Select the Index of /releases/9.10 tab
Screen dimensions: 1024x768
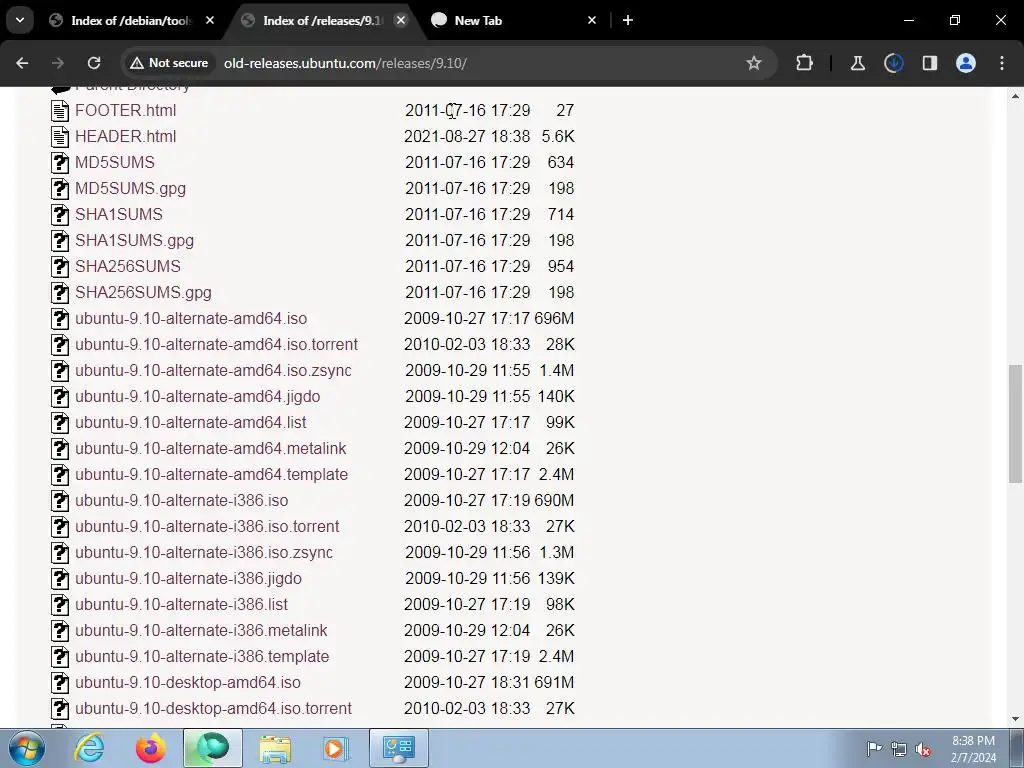323,20
